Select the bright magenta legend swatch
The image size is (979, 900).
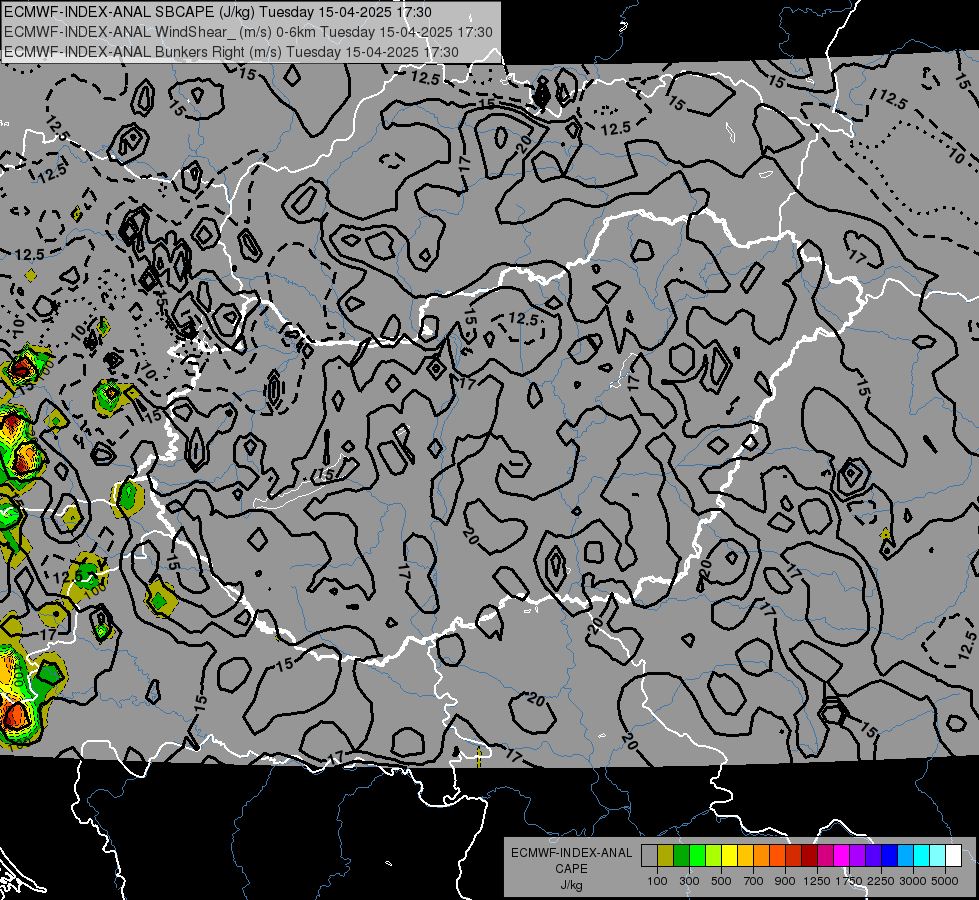click(841, 855)
